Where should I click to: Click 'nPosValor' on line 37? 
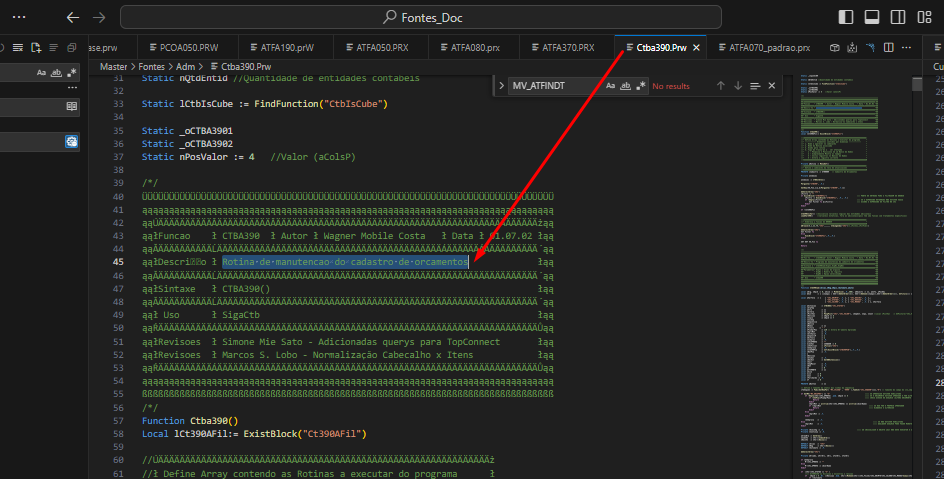[x=203, y=157]
